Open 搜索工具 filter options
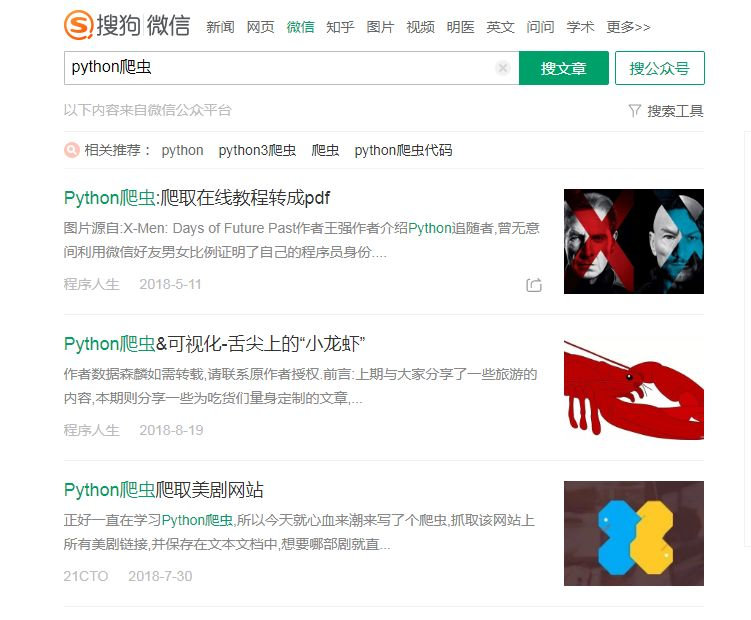Image resolution: width=751 pixels, height=620 pixels. (x=675, y=111)
